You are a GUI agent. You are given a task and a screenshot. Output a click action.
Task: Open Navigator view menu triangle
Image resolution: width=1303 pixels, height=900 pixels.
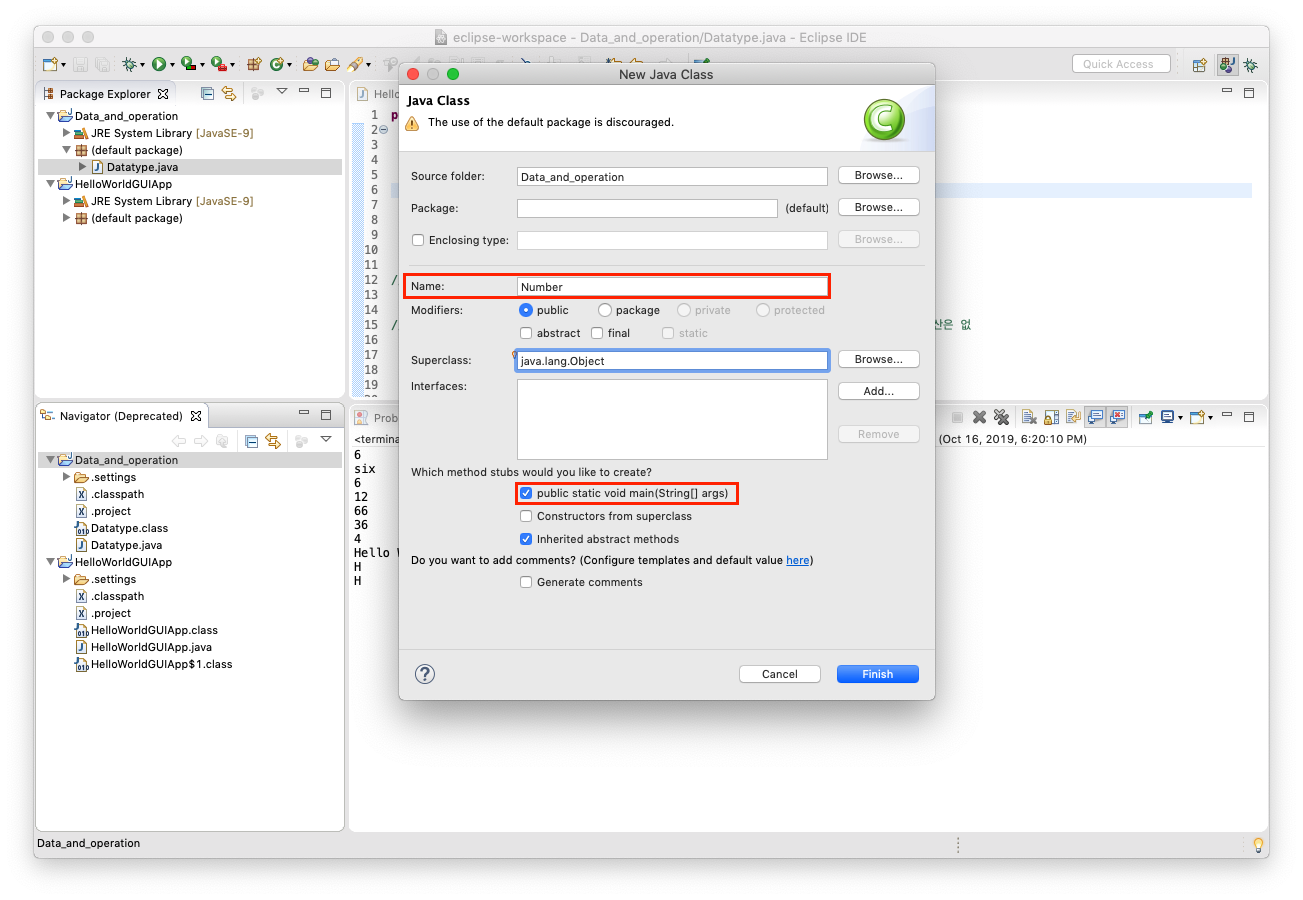pos(325,439)
